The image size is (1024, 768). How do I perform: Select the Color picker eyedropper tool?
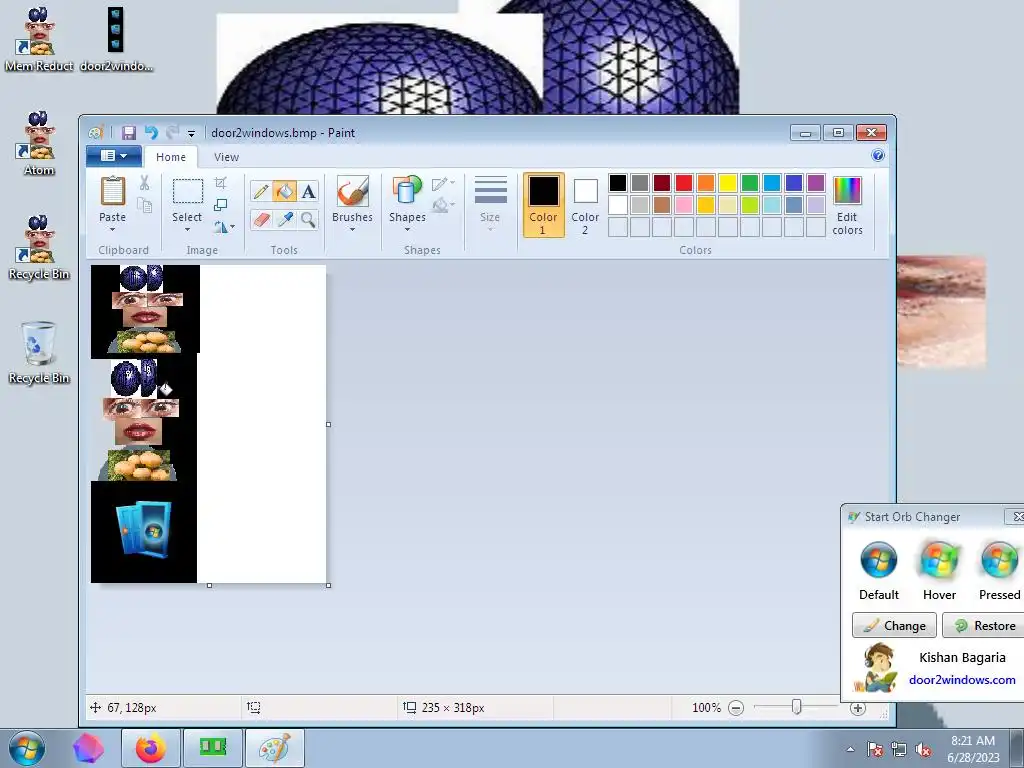coord(285,219)
